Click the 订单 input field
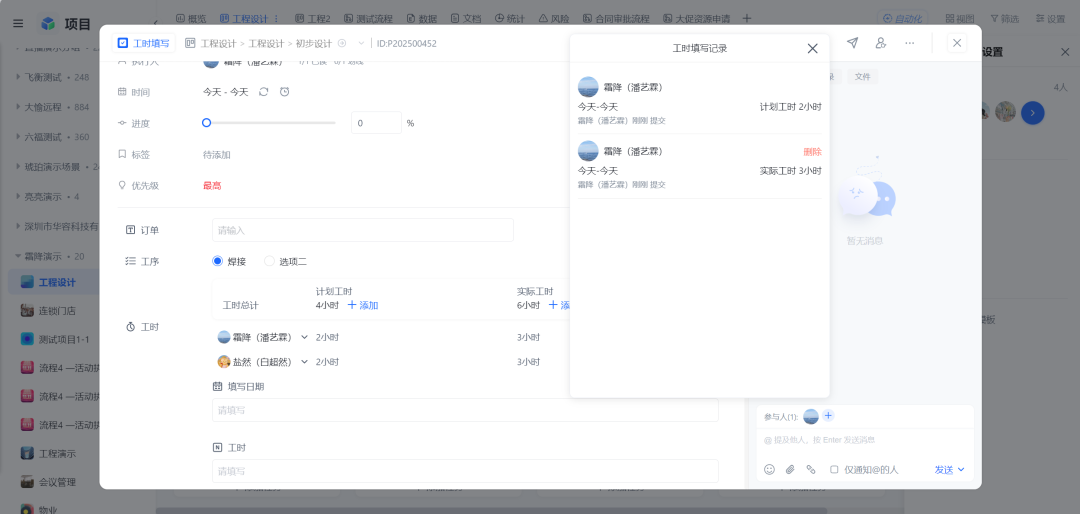The width and height of the screenshot is (1080, 514). tap(363, 230)
